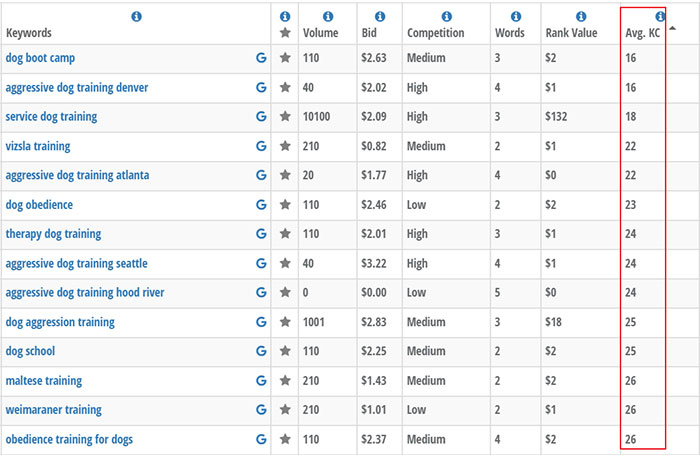Click Google icon beside dog obedience
Image resolution: width=700 pixels, height=455 pixels.
[x=261, y=205]
